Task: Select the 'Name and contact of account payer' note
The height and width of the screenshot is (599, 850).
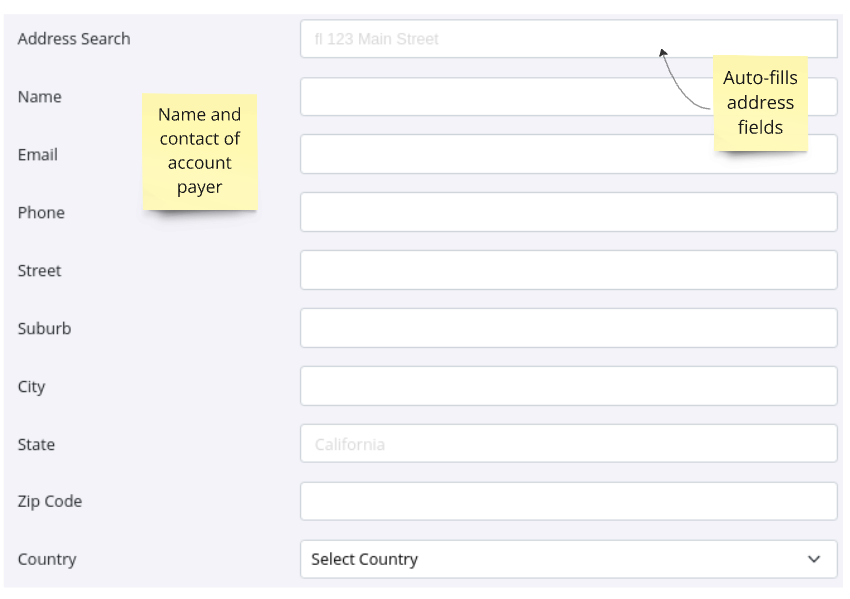Action: (200, 151)
